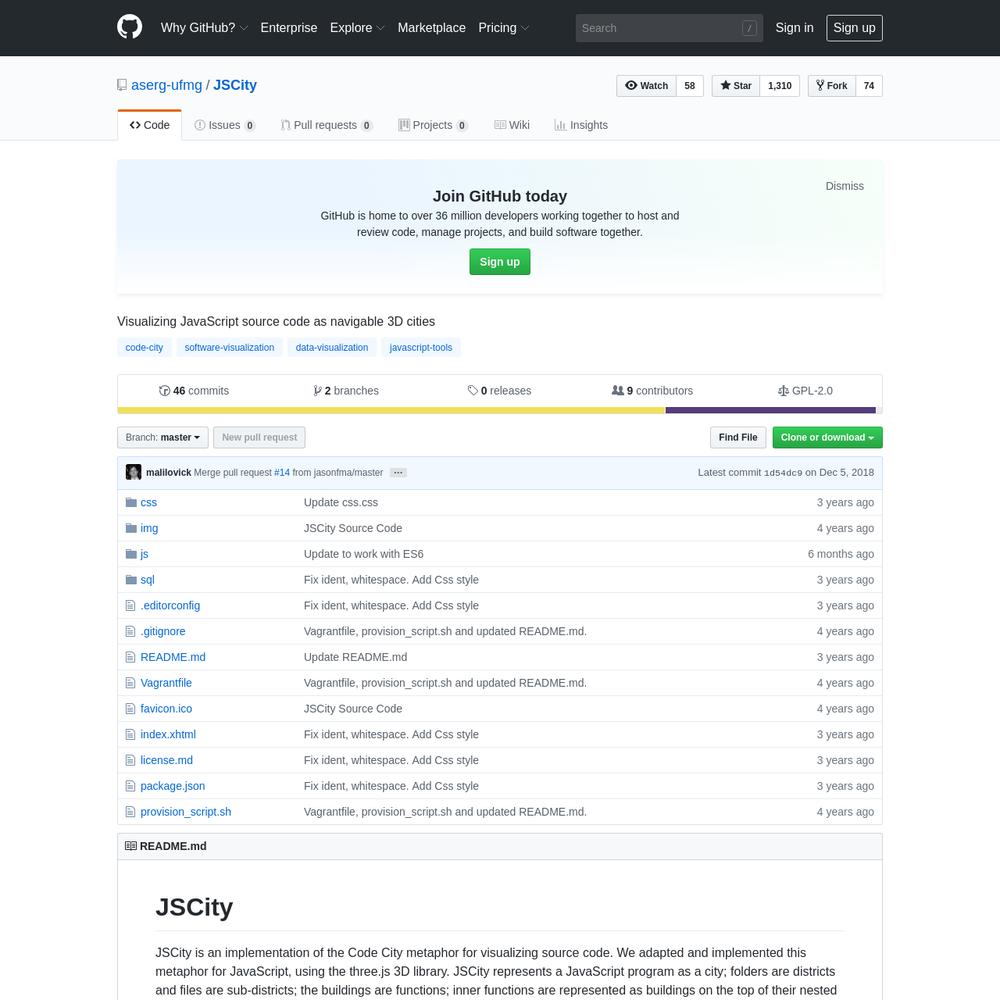1000x1000 pixels.
Task: Click the GitHub octocat logo
Action: pos(129,27)
